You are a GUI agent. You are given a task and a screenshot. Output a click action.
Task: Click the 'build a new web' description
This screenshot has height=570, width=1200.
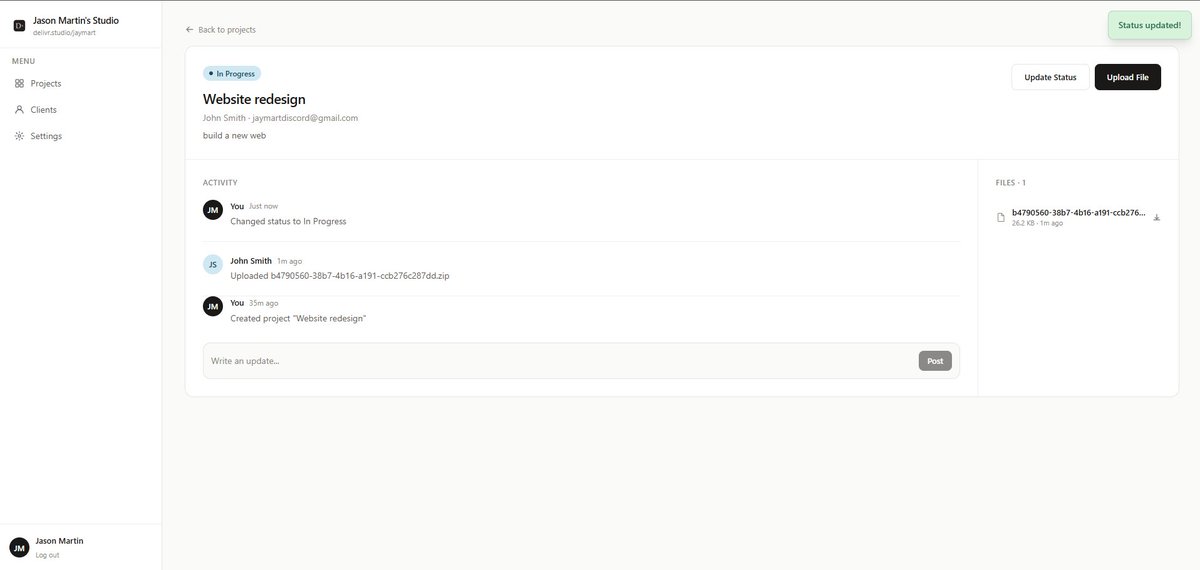point(234,135)
